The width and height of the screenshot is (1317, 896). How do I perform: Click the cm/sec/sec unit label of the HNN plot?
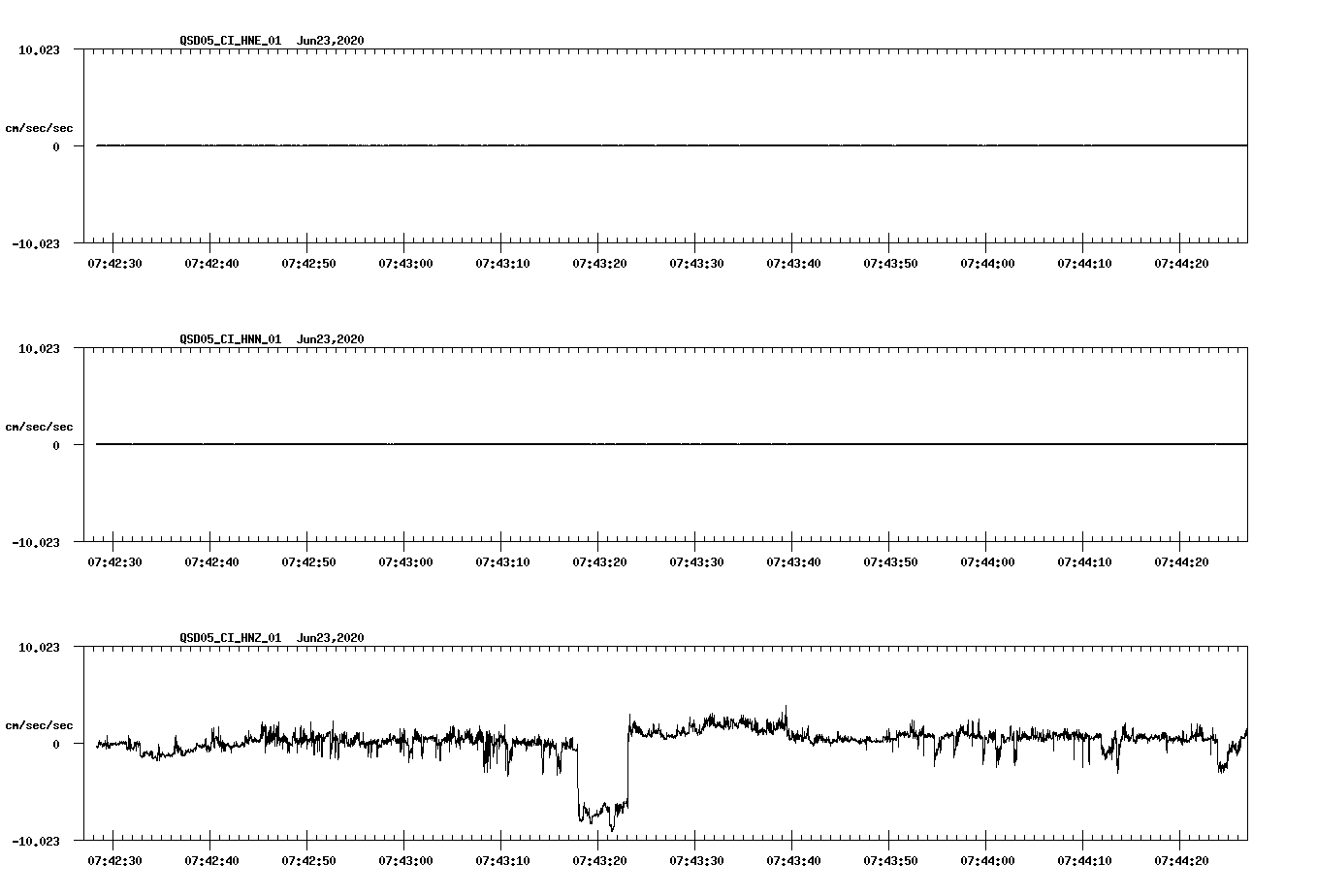(39, 427)
